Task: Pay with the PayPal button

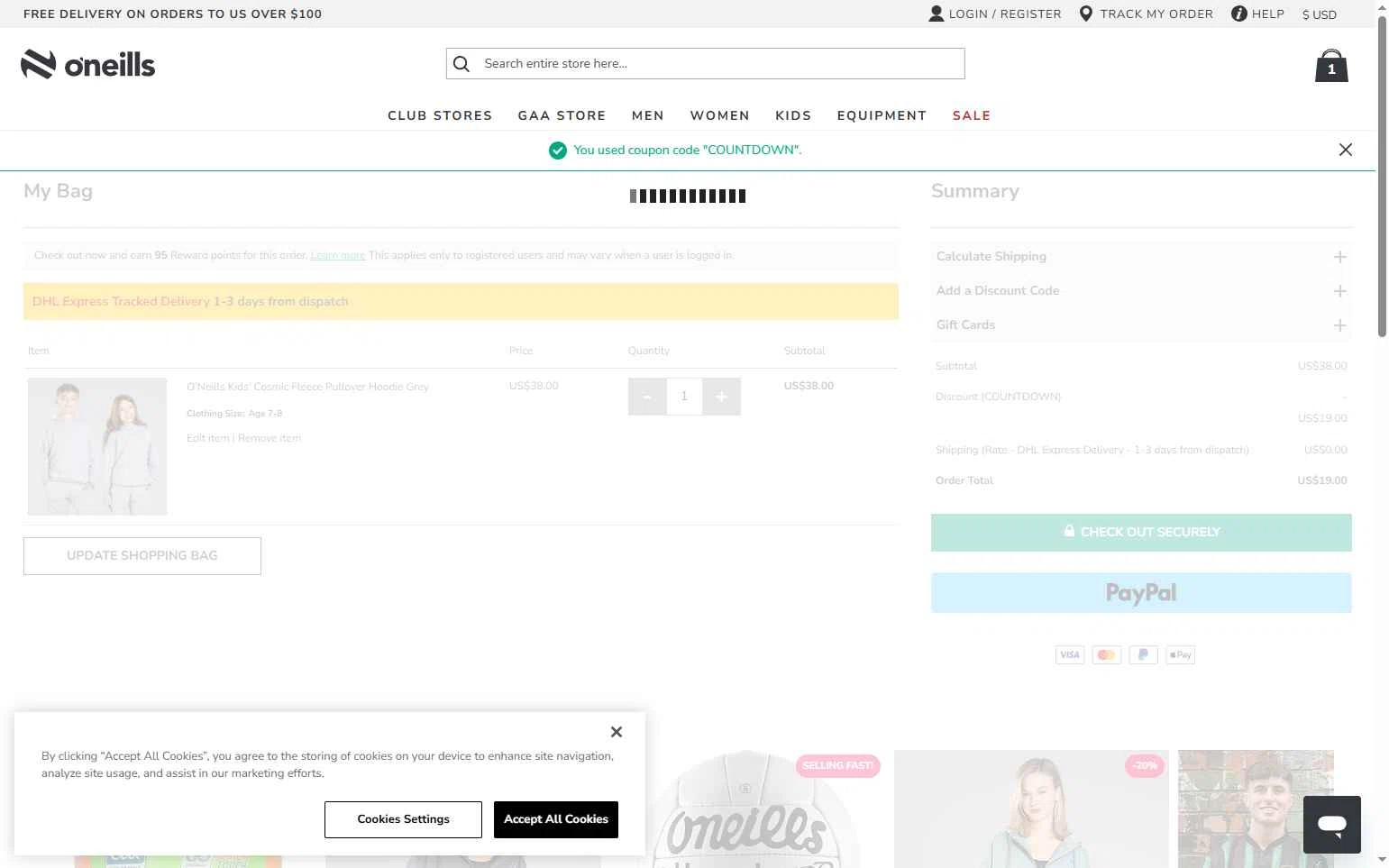Action: click(1141, 593)
